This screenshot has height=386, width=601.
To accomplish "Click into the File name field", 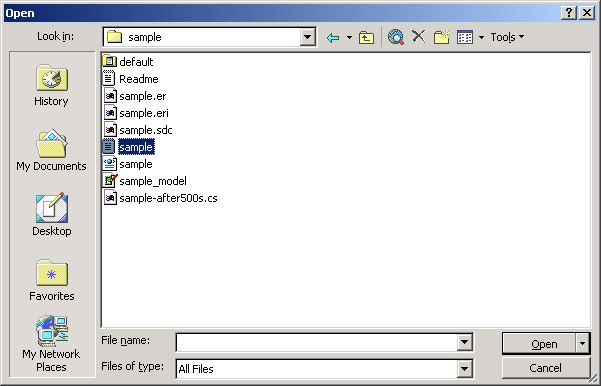I will coord(317,342).
